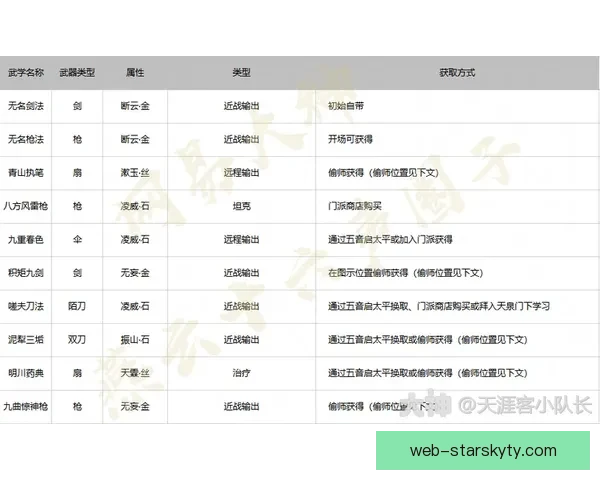Click weapon type 扇 in 明川药典 row
The width and height of the screenshot is (600, 480).
[x=77, y=373]
